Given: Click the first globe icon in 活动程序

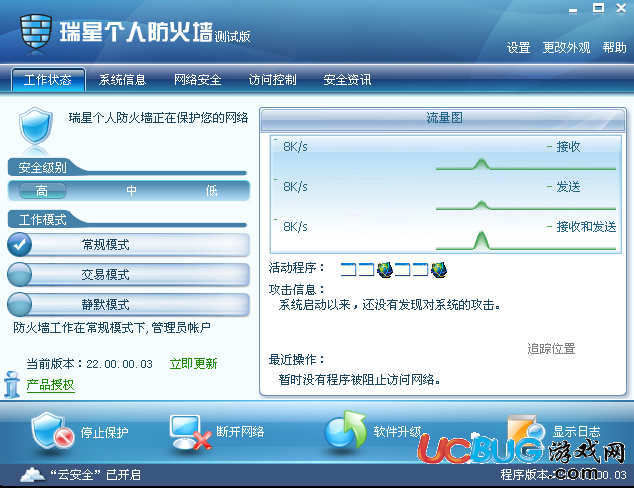Looking at the screenshot, I should click(385, 269).
